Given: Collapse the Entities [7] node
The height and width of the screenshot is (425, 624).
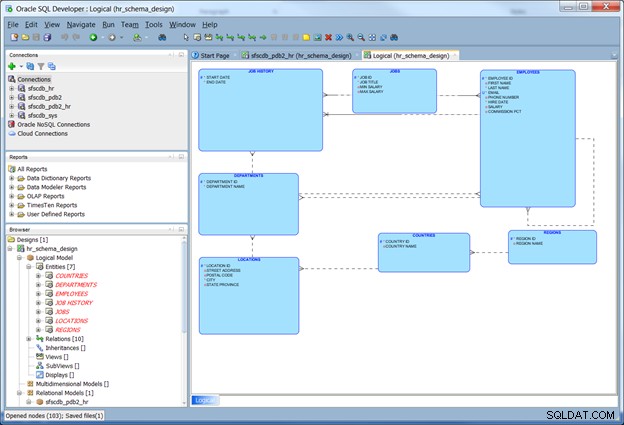Looking at the screenshot, I should pos(29,267).
